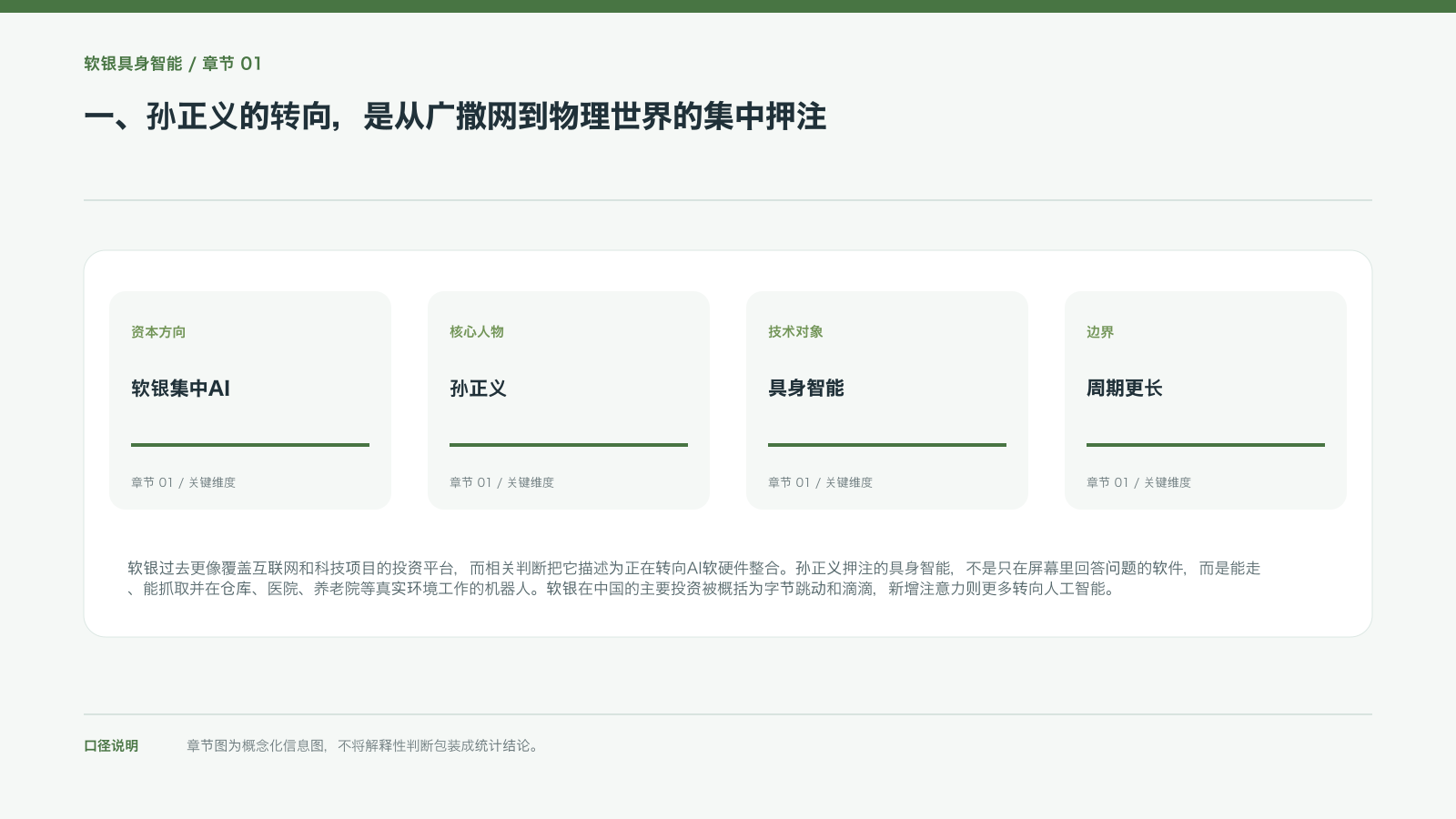Select the "软银集中AI" card heading
Screen dimensions: 1456x819
coord(180,389)
